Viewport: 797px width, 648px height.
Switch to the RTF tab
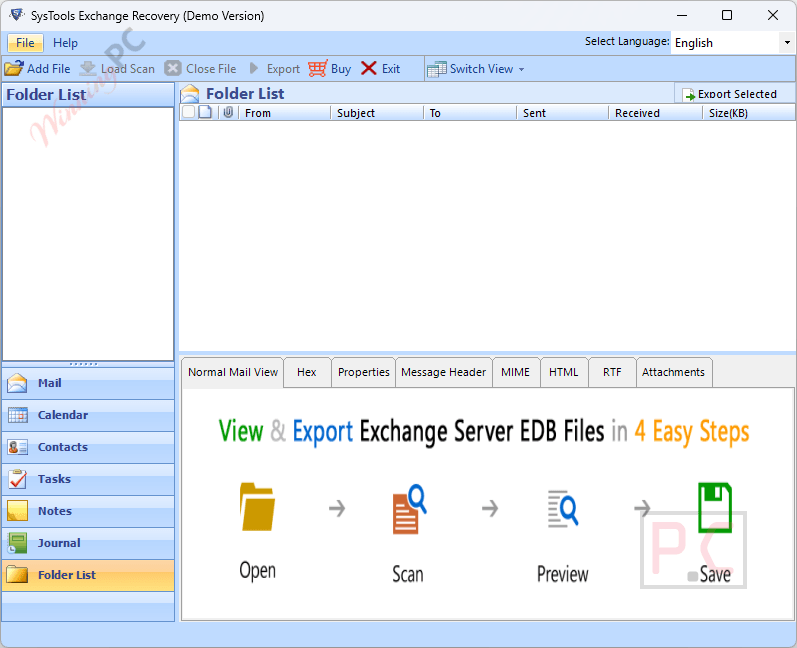pyautogui.click(x=612, y=372)
